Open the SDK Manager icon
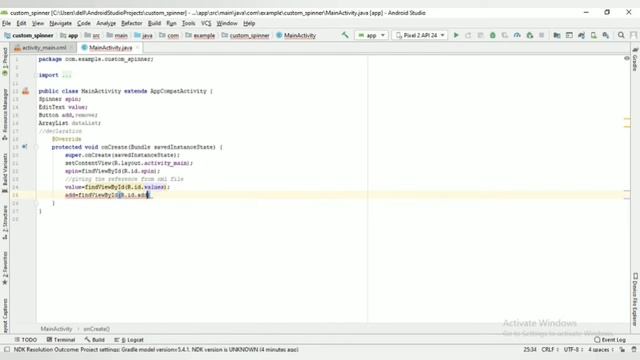 click(x=606, y=36)
